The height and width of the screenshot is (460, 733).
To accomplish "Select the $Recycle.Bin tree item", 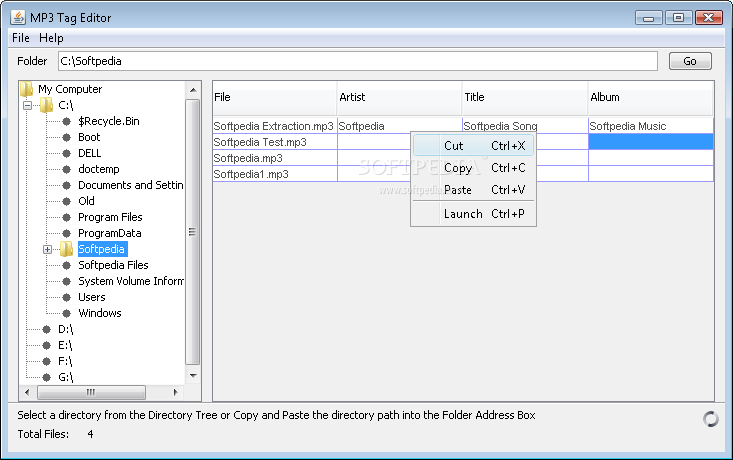I will click(108, 122).
